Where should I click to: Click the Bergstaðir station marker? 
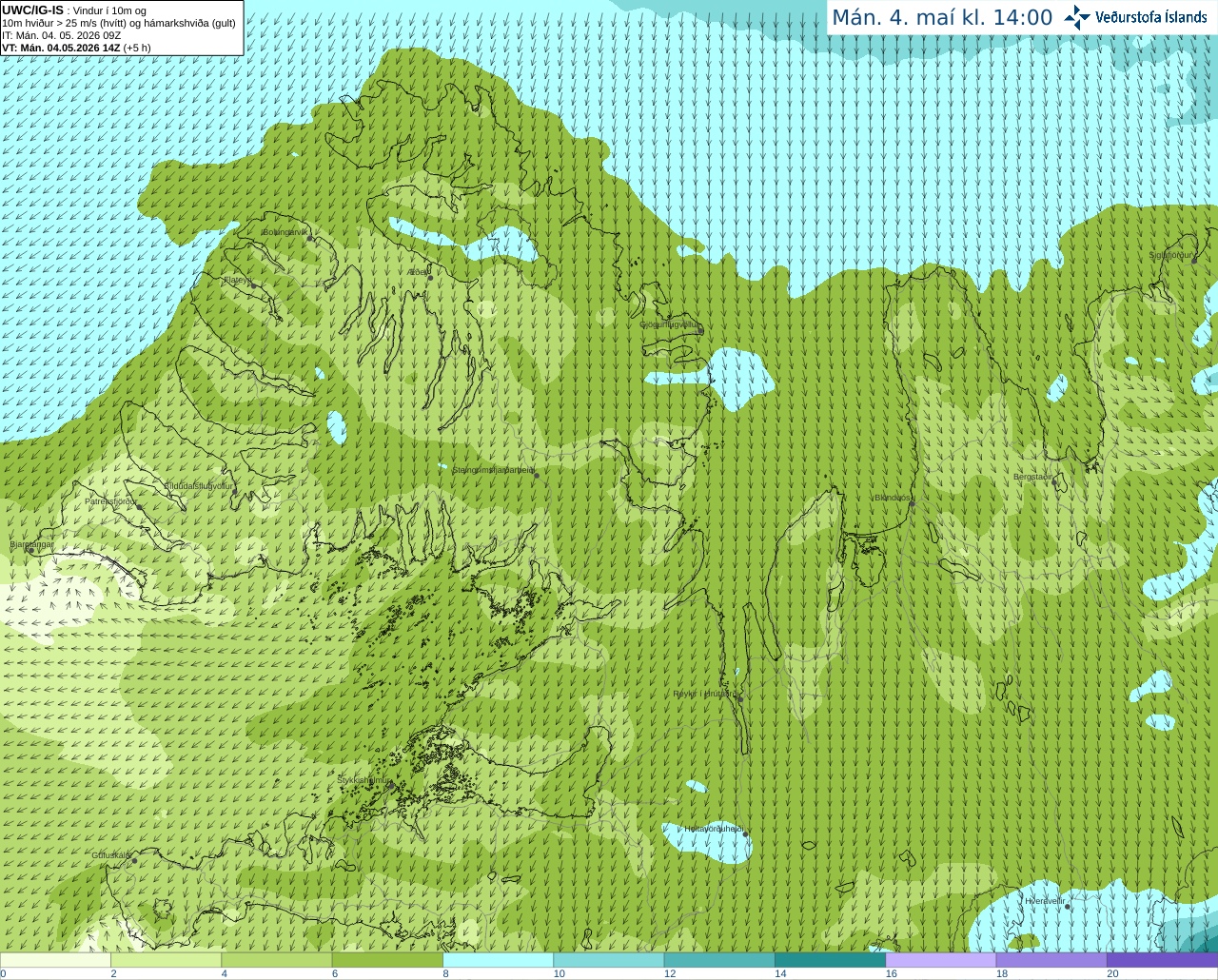tap(1055, 482)
